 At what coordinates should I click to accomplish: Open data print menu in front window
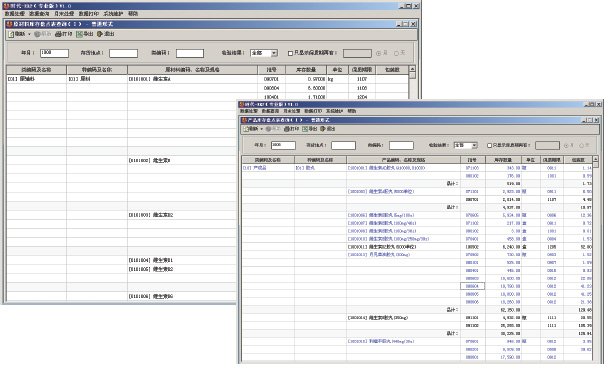point(313,111)
